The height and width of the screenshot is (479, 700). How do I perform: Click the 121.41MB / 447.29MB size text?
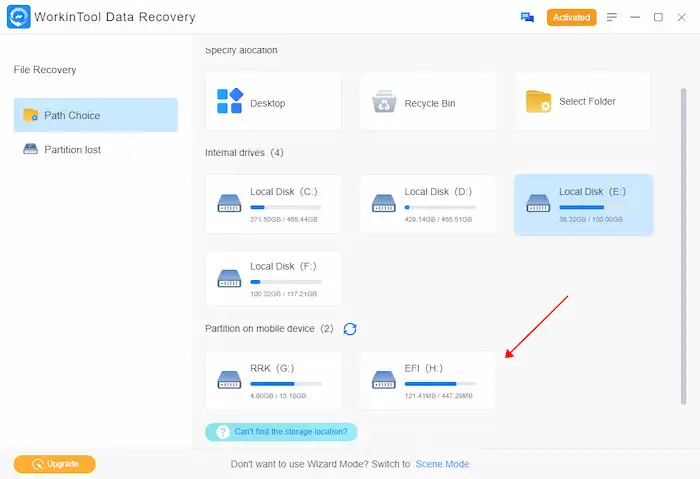coord(438,396)
